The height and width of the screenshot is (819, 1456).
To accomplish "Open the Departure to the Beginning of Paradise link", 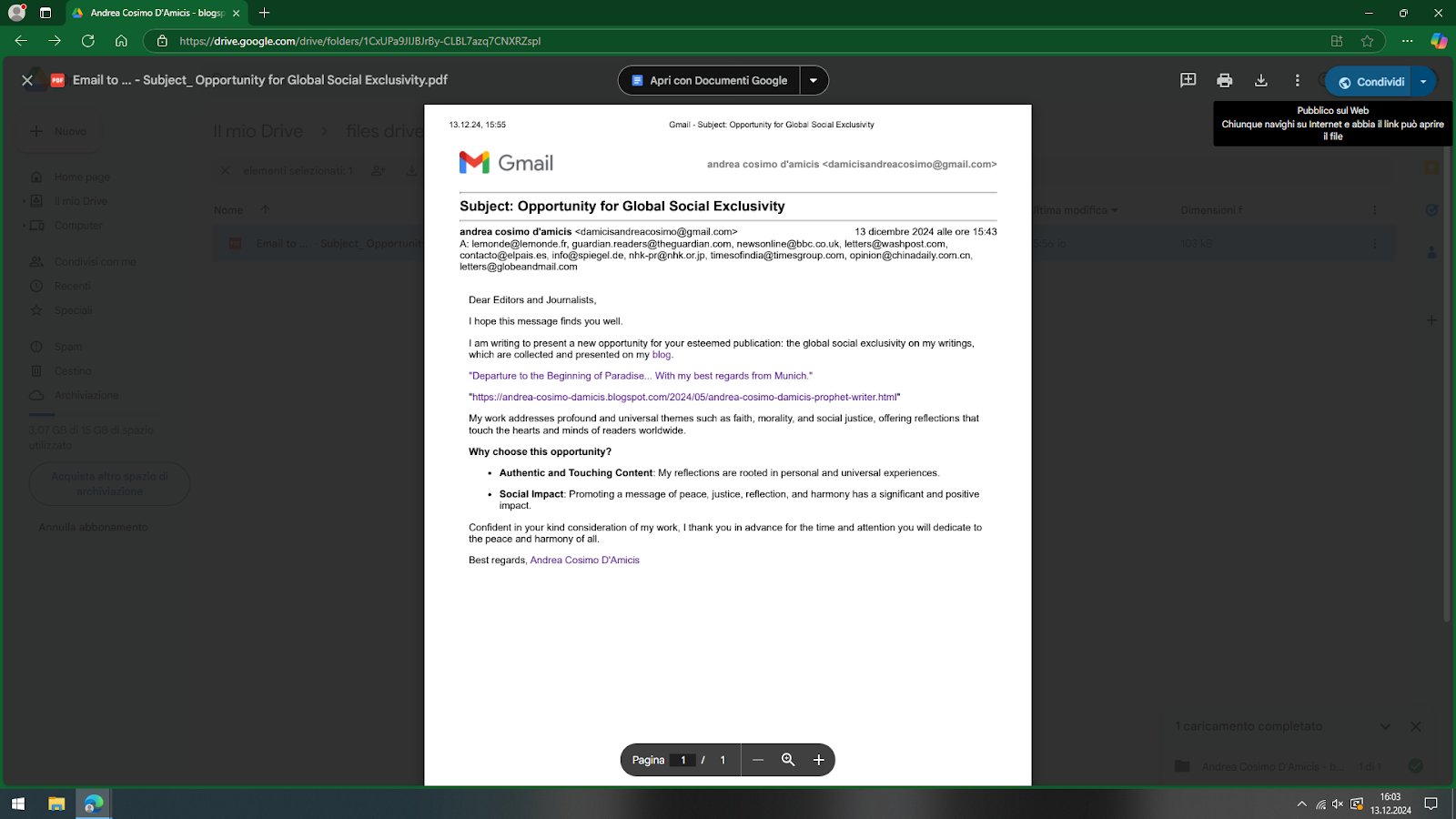I will point(641,376).
